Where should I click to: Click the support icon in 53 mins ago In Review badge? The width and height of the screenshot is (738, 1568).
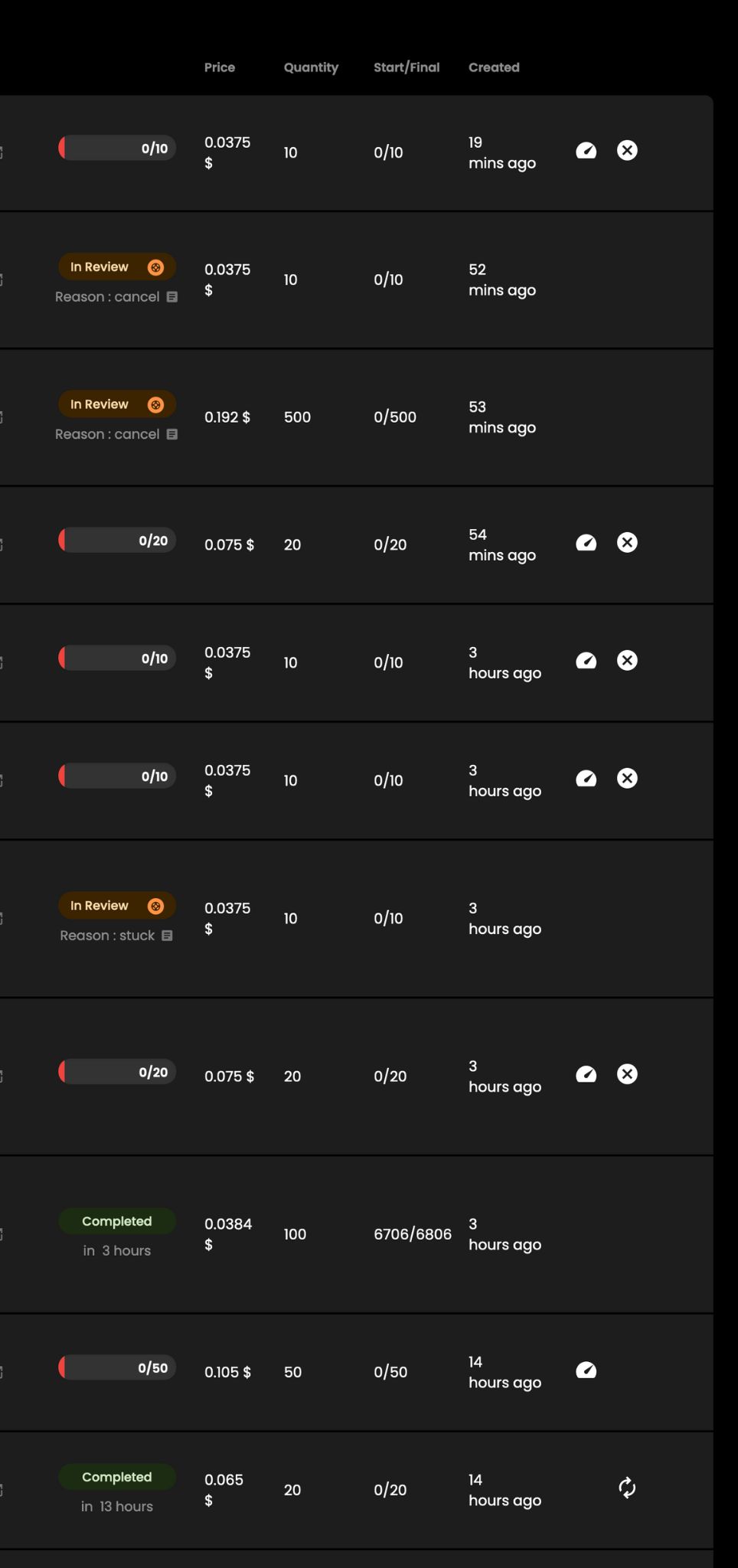pos(155,404)
